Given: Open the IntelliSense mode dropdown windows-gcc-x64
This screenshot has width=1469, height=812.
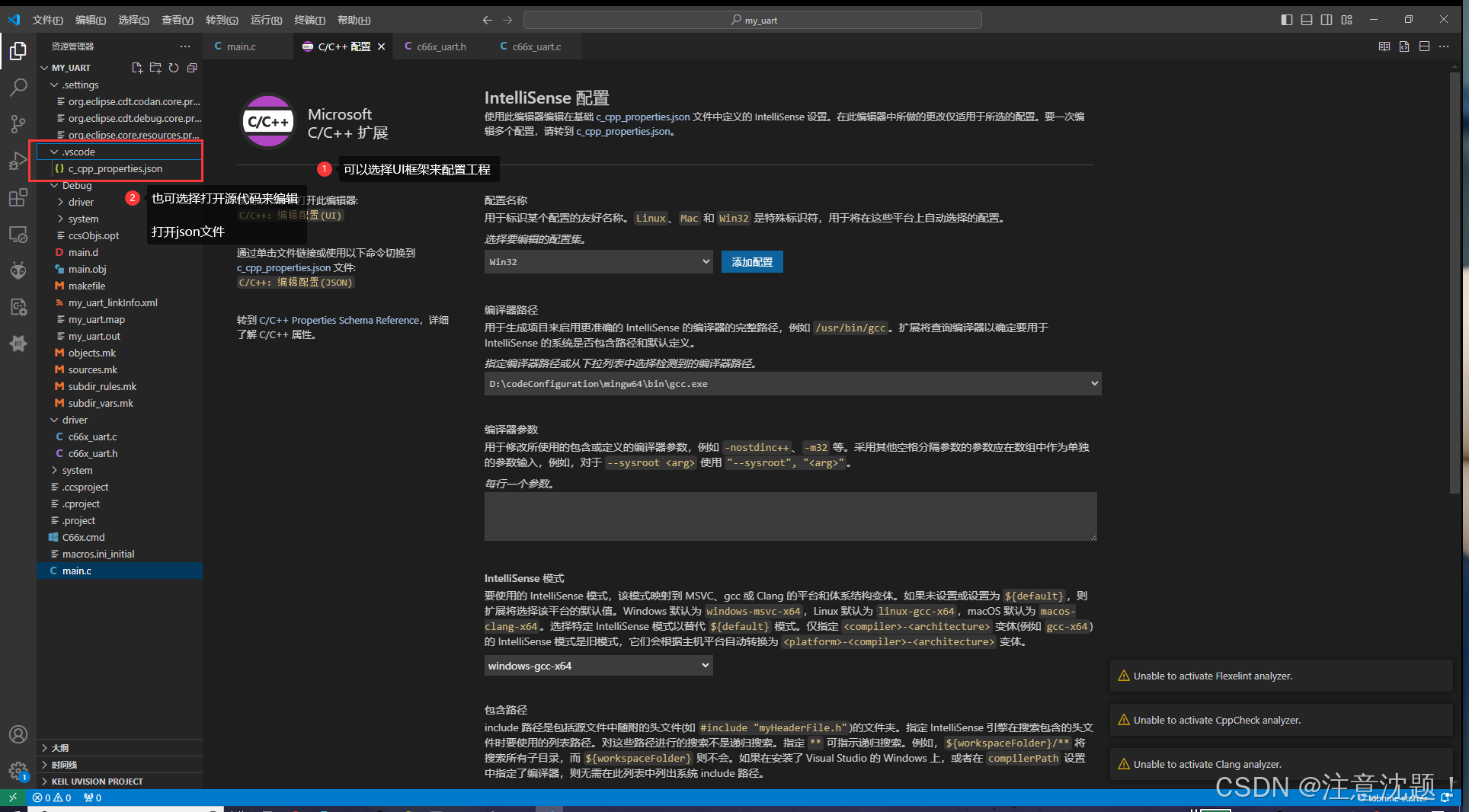Looking at the screenshot, I should (x=597, y=665).
